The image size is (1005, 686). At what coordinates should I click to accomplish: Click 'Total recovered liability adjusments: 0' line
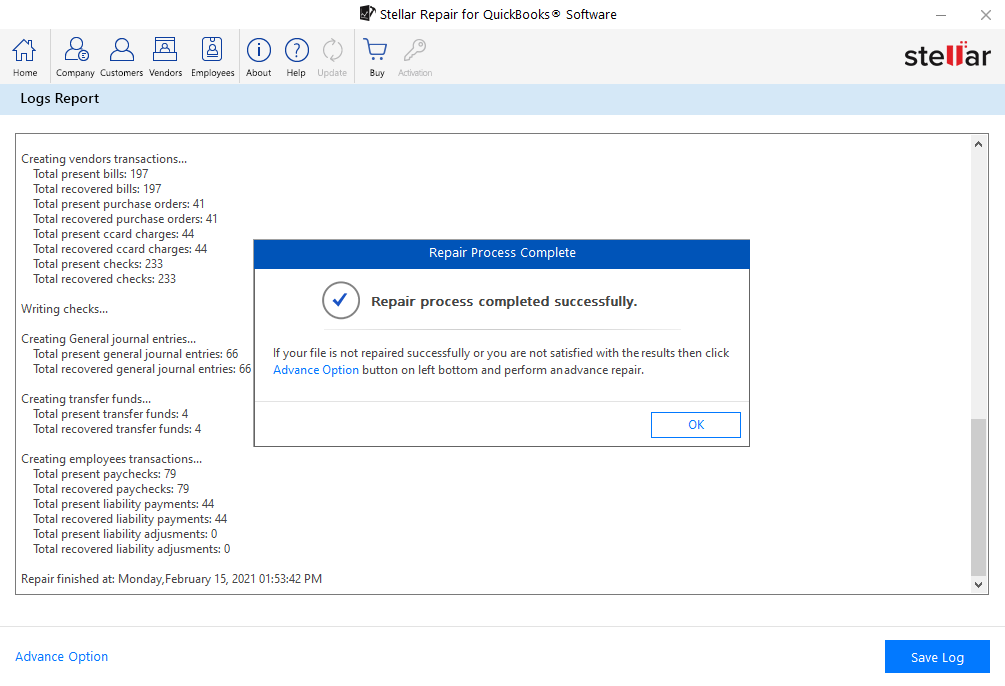(x=131, y=549)
